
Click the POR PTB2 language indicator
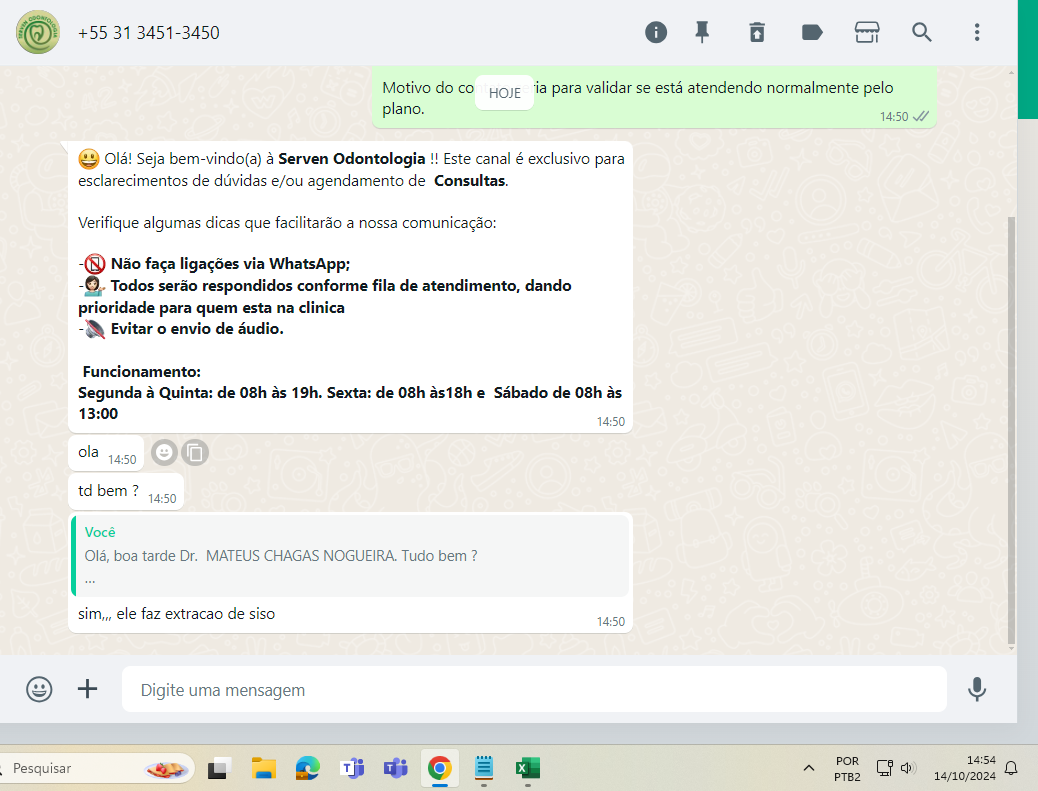[x=847, y=768]
